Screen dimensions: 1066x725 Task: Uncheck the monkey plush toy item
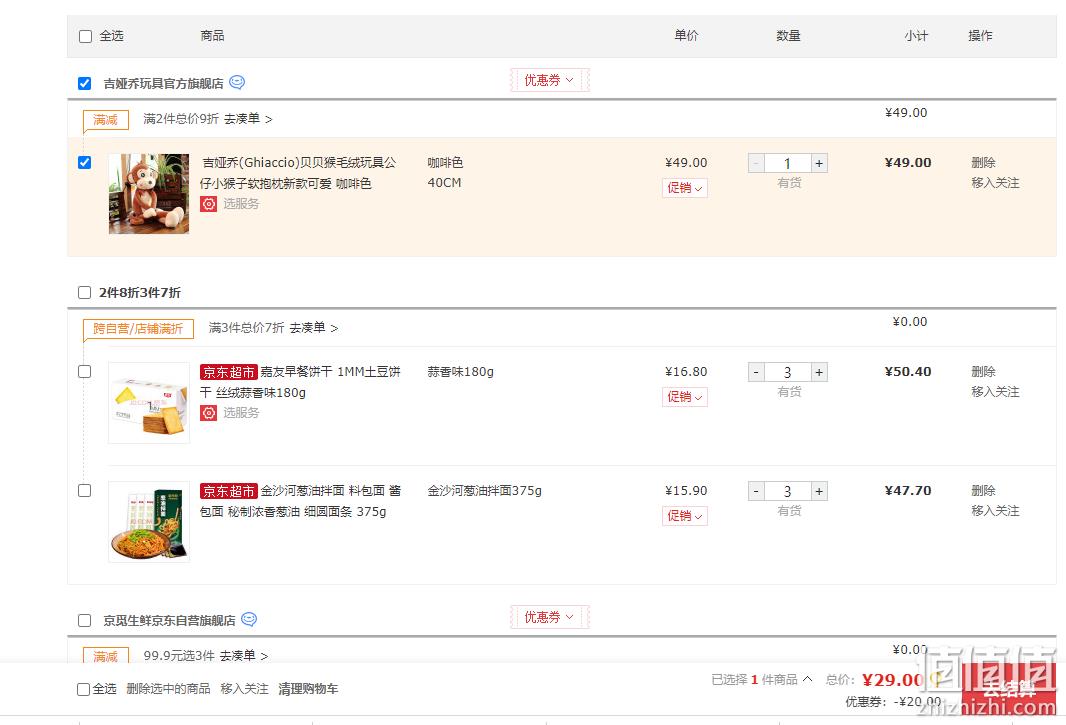84,162
